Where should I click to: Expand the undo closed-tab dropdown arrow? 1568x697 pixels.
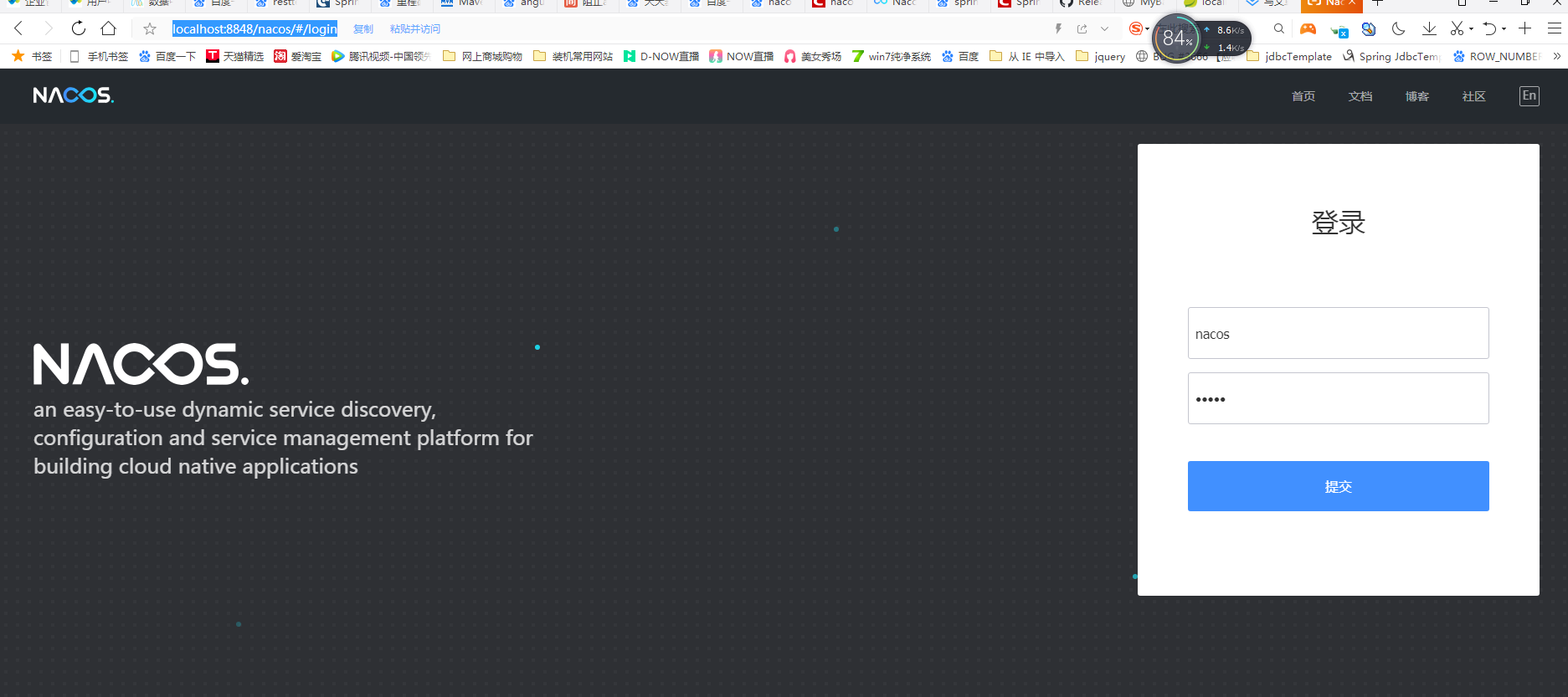tap(1504, 29)
